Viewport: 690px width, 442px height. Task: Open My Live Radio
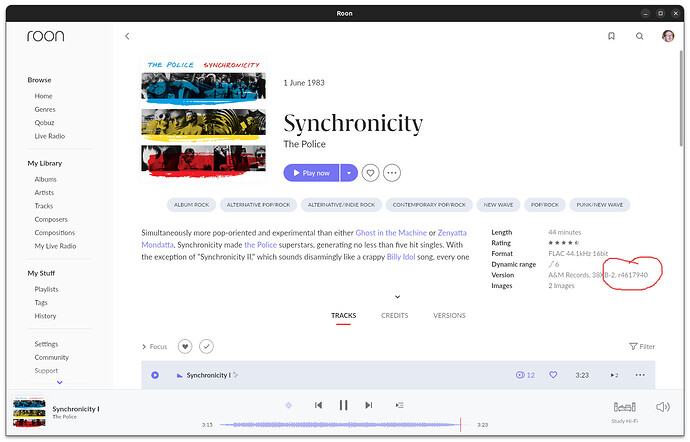55,247
